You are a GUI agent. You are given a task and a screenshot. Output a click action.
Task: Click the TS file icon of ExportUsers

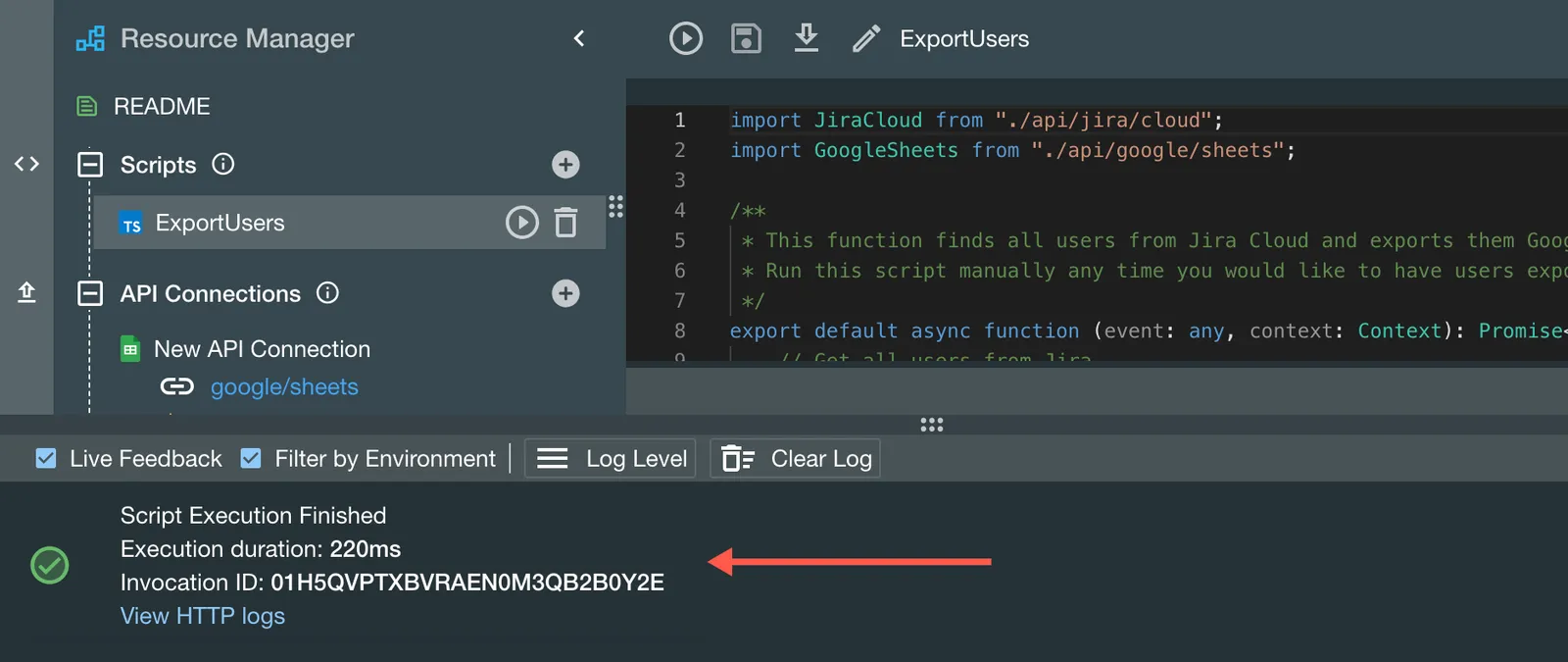[131, 224]
